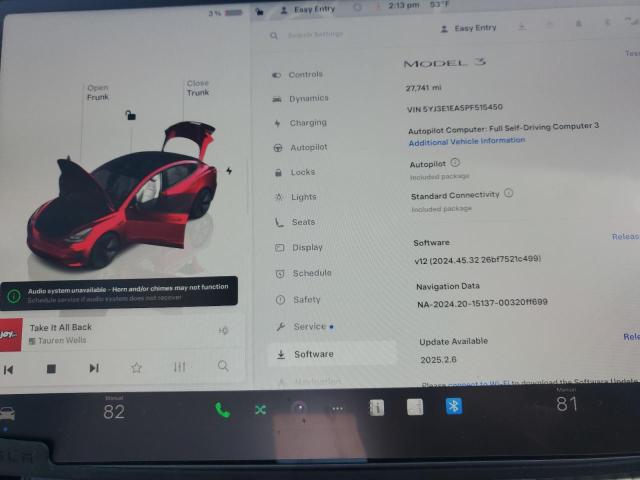
Task: Tap the Model 3 name heading
Action: [444, 63]
